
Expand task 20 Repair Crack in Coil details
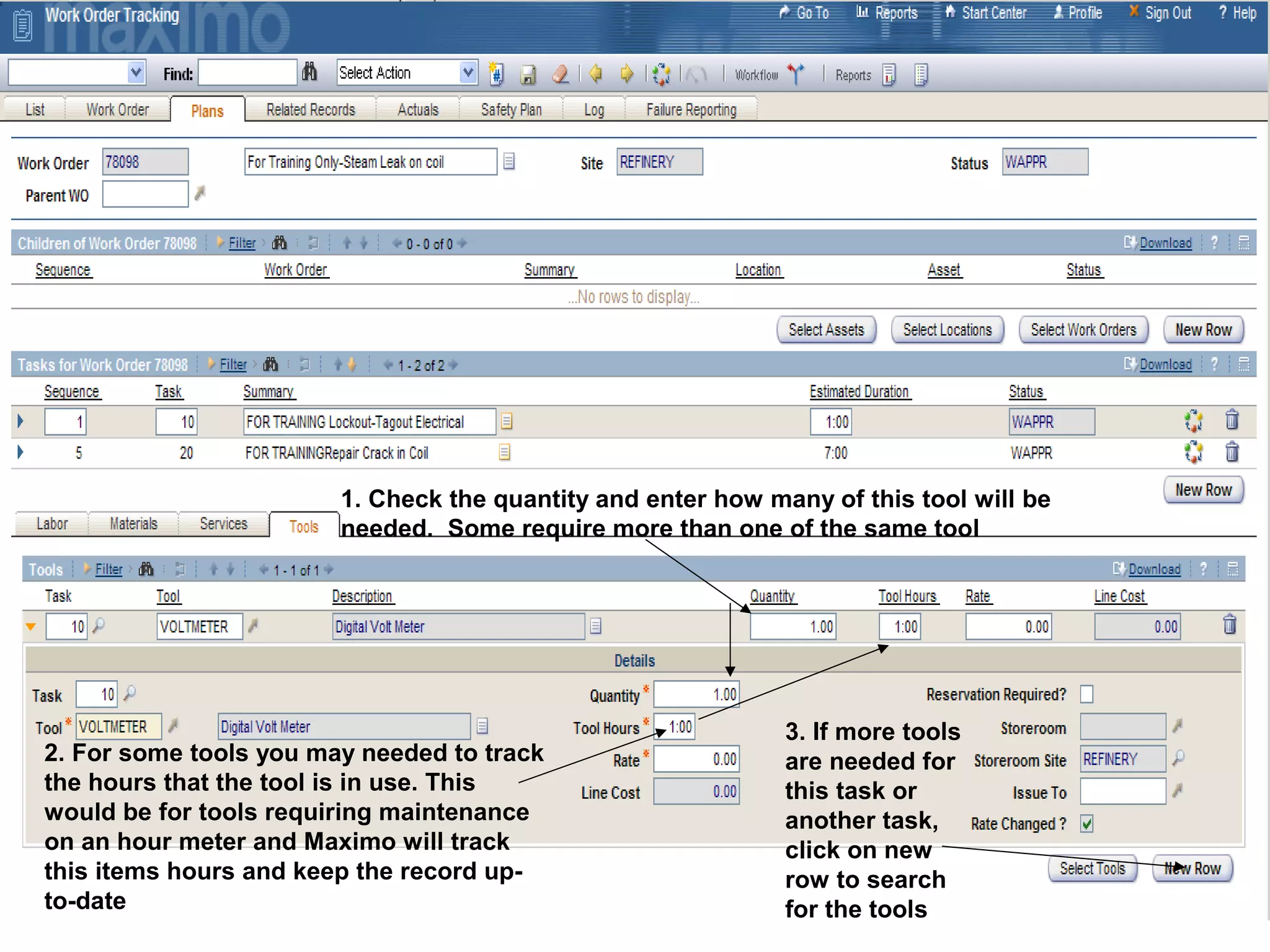coord(20,452)
